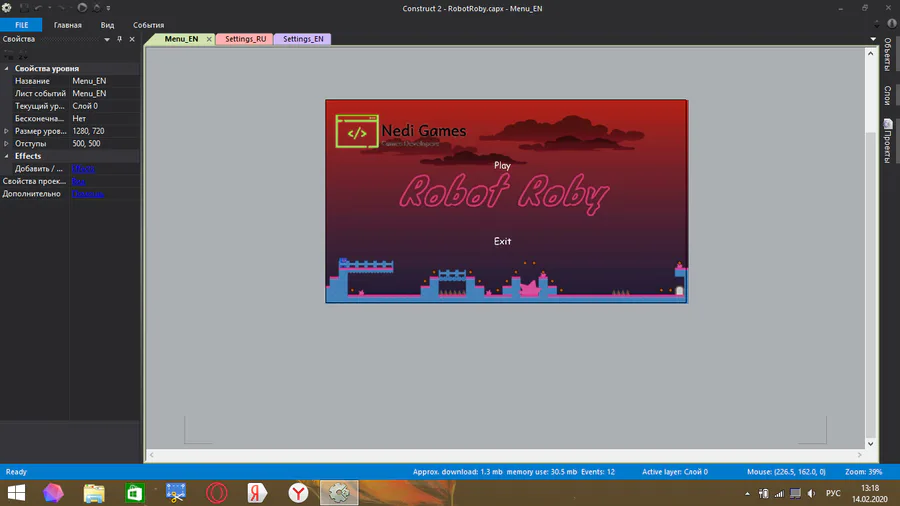Click the Active layer: Слой 0 status

click(674, 472)
